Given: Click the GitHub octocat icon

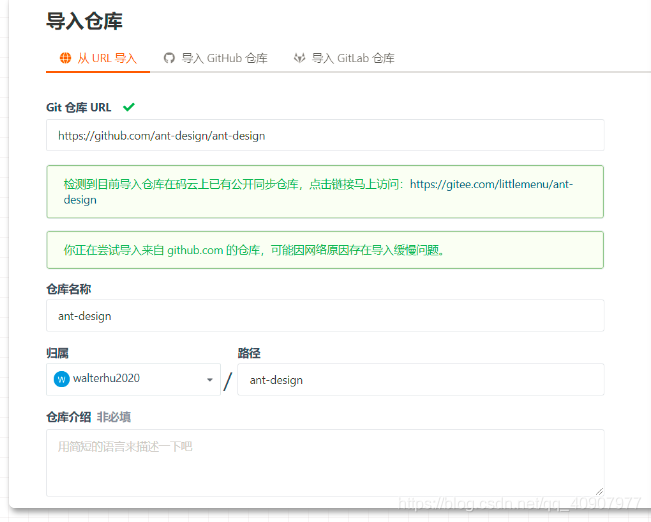Looking at the screenshot, I should [169, 58].
